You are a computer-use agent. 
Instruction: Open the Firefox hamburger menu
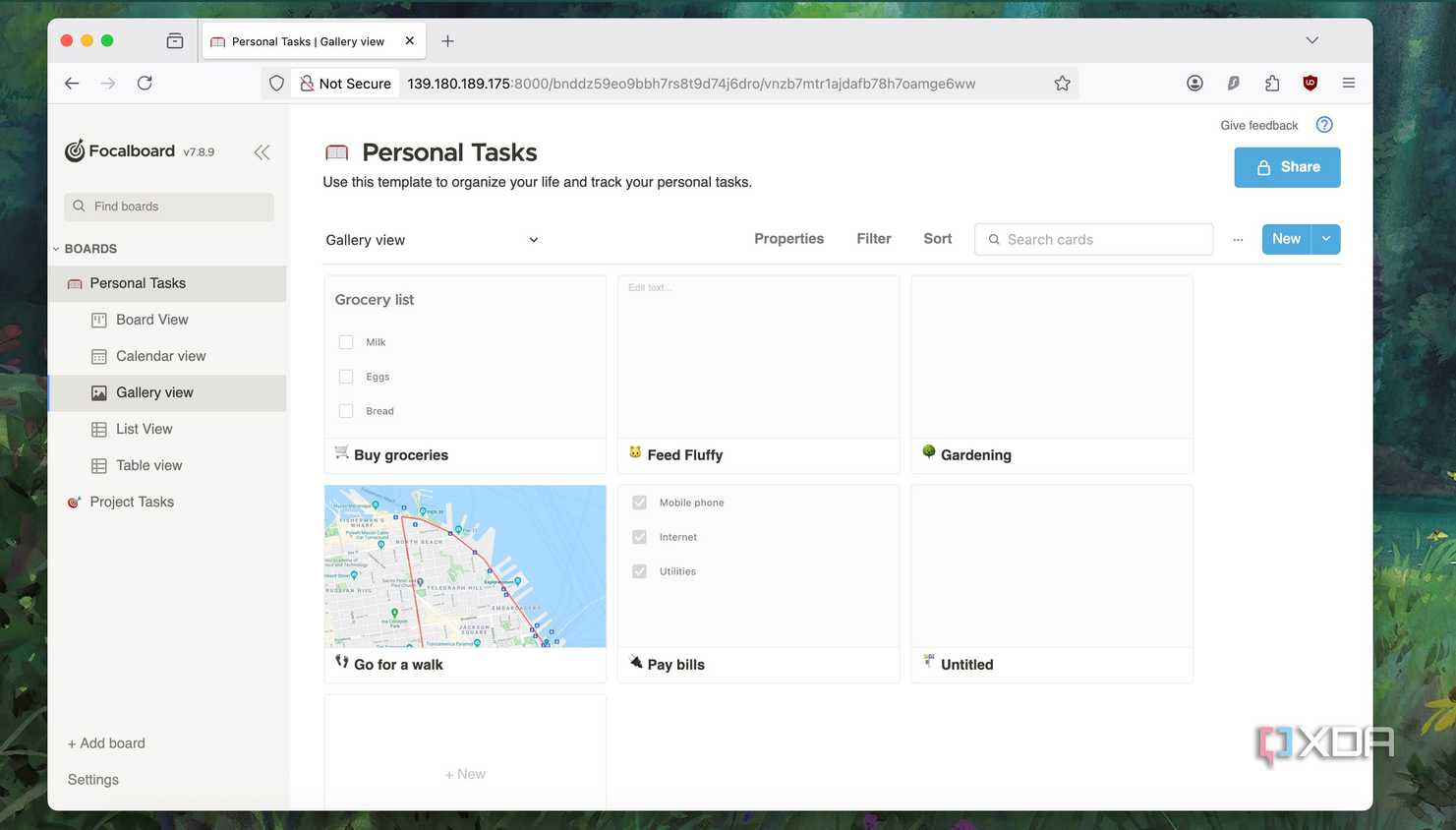[1349, 84]
